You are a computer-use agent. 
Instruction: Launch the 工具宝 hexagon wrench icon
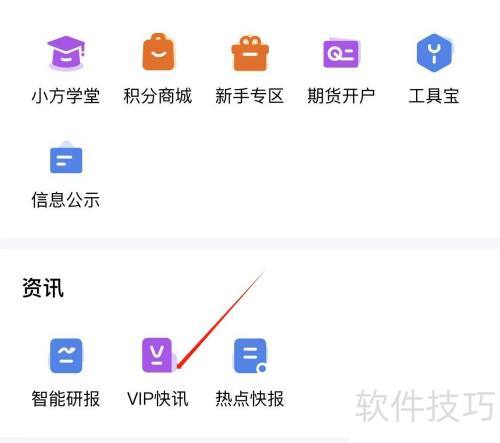point(434,53)
